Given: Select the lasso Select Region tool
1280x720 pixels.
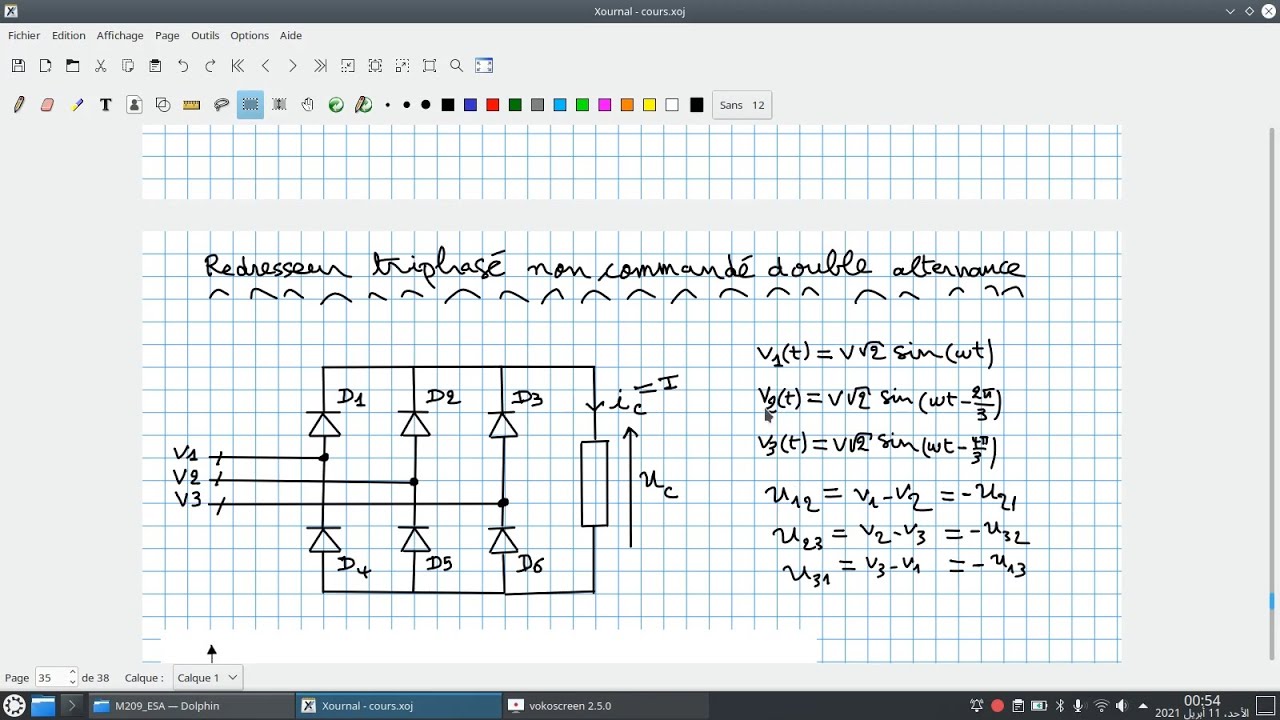Looking at the screenshot, I should point(222,105).
